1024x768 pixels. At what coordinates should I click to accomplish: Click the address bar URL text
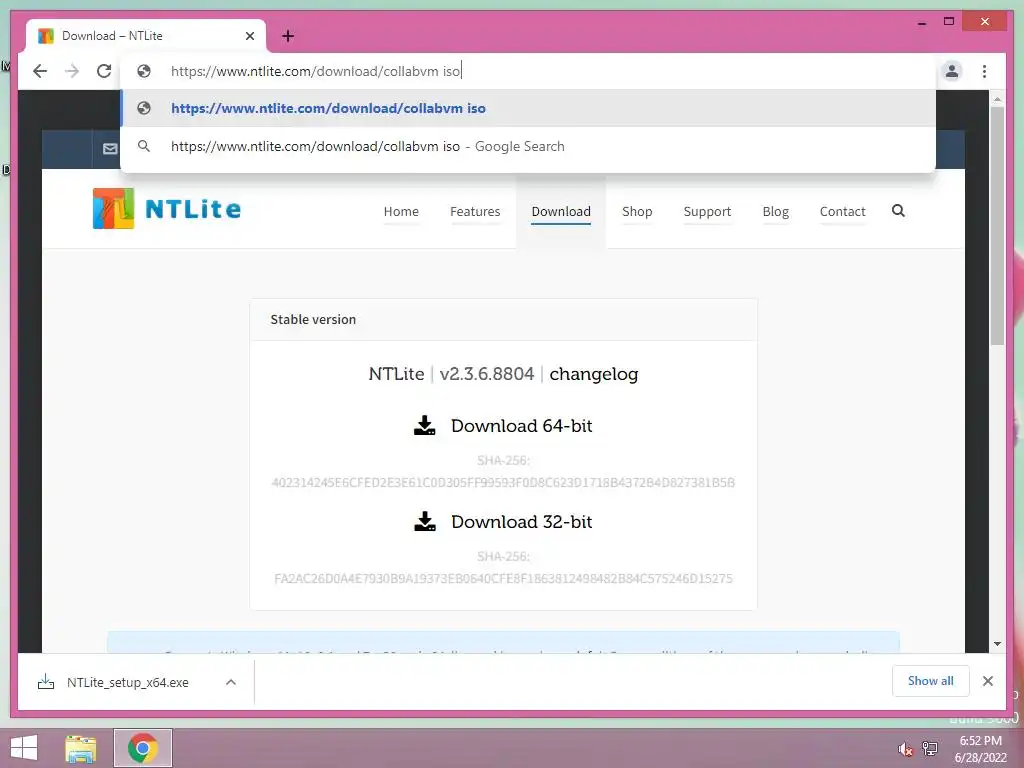point(316,71)
